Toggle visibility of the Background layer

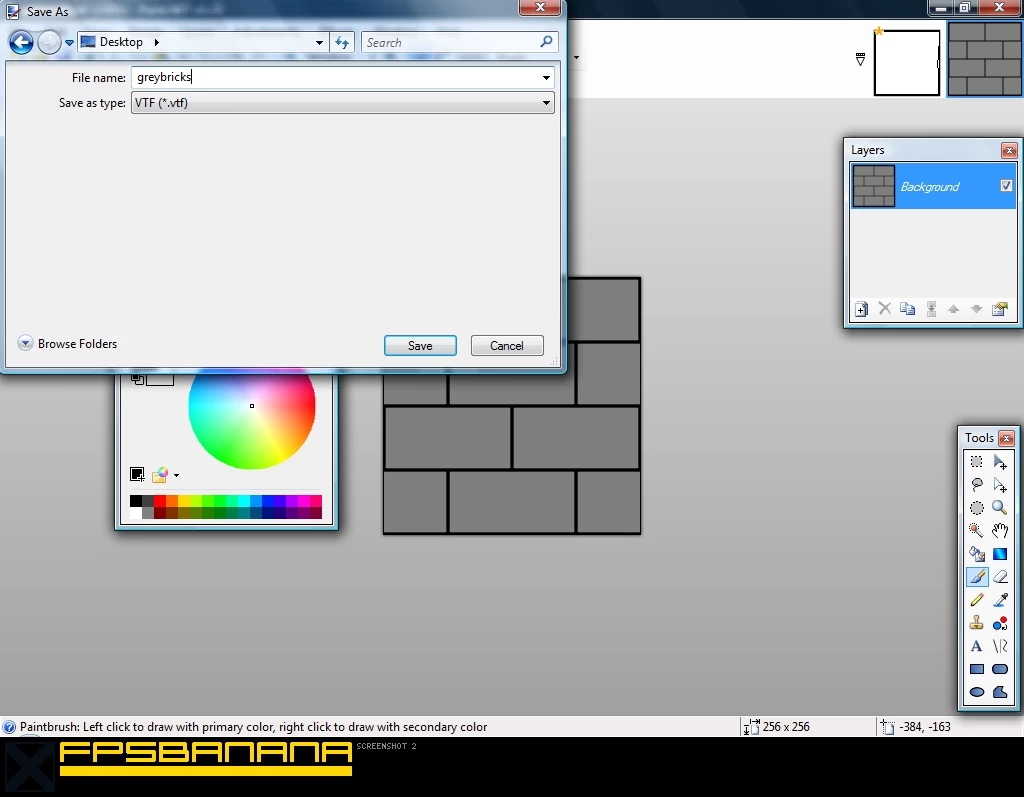coord(1006,185)
